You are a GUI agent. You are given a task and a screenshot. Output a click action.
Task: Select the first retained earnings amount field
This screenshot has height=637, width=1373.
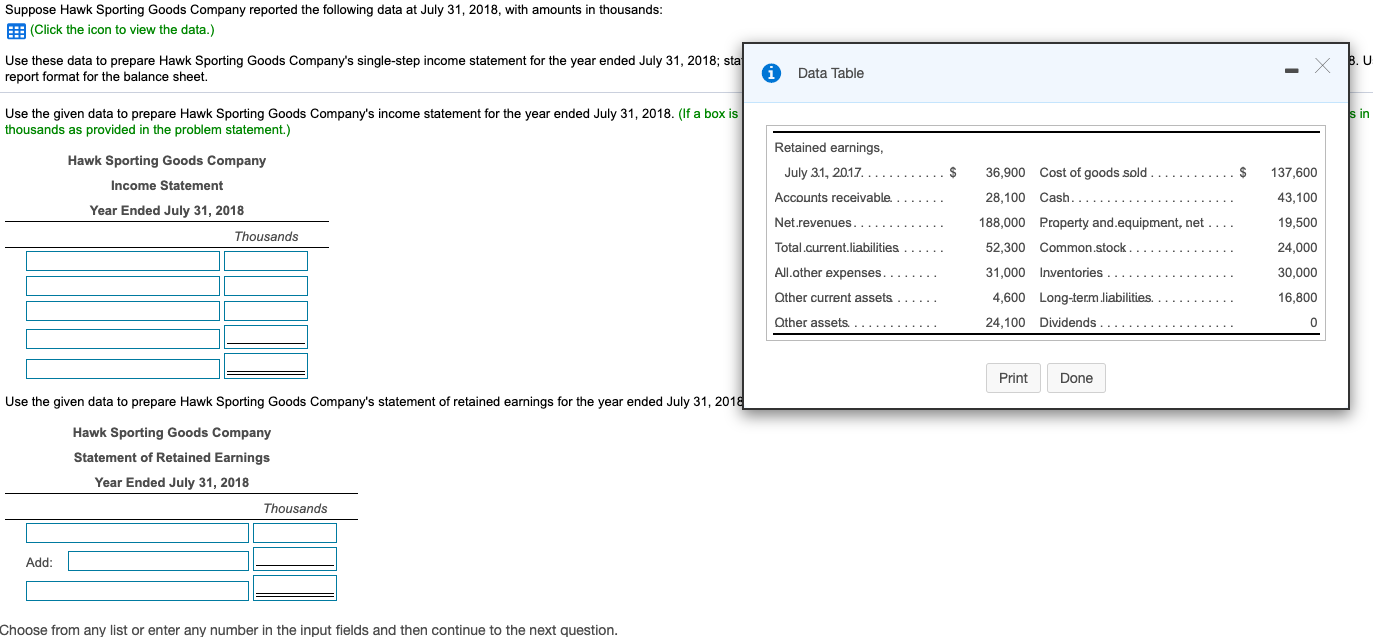(295, 533)
